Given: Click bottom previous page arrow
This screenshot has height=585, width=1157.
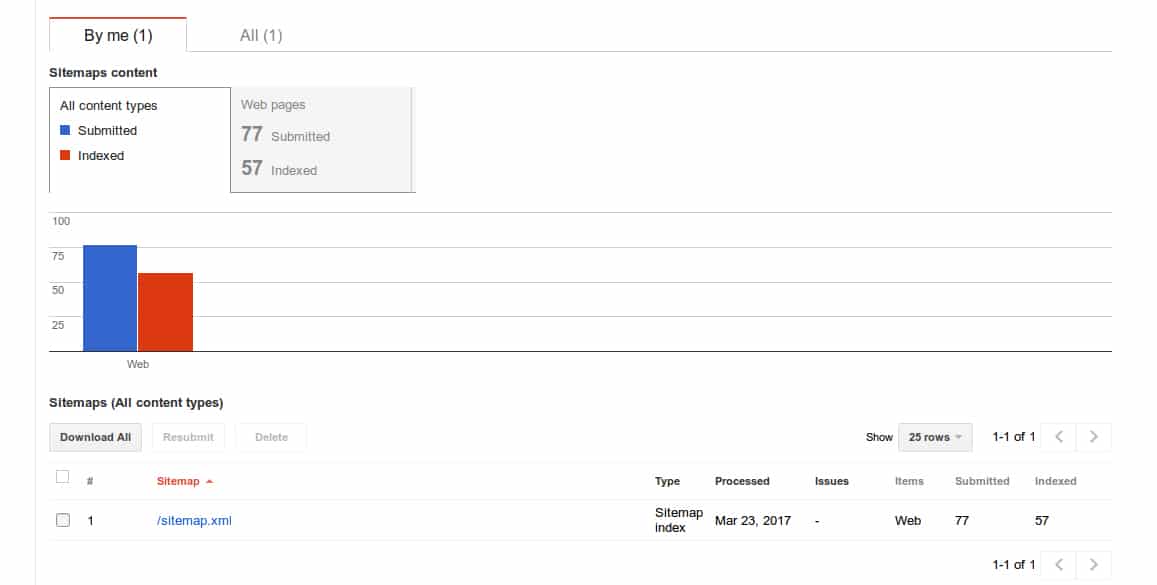Looking at the screenshot, I should (1059, 565).
